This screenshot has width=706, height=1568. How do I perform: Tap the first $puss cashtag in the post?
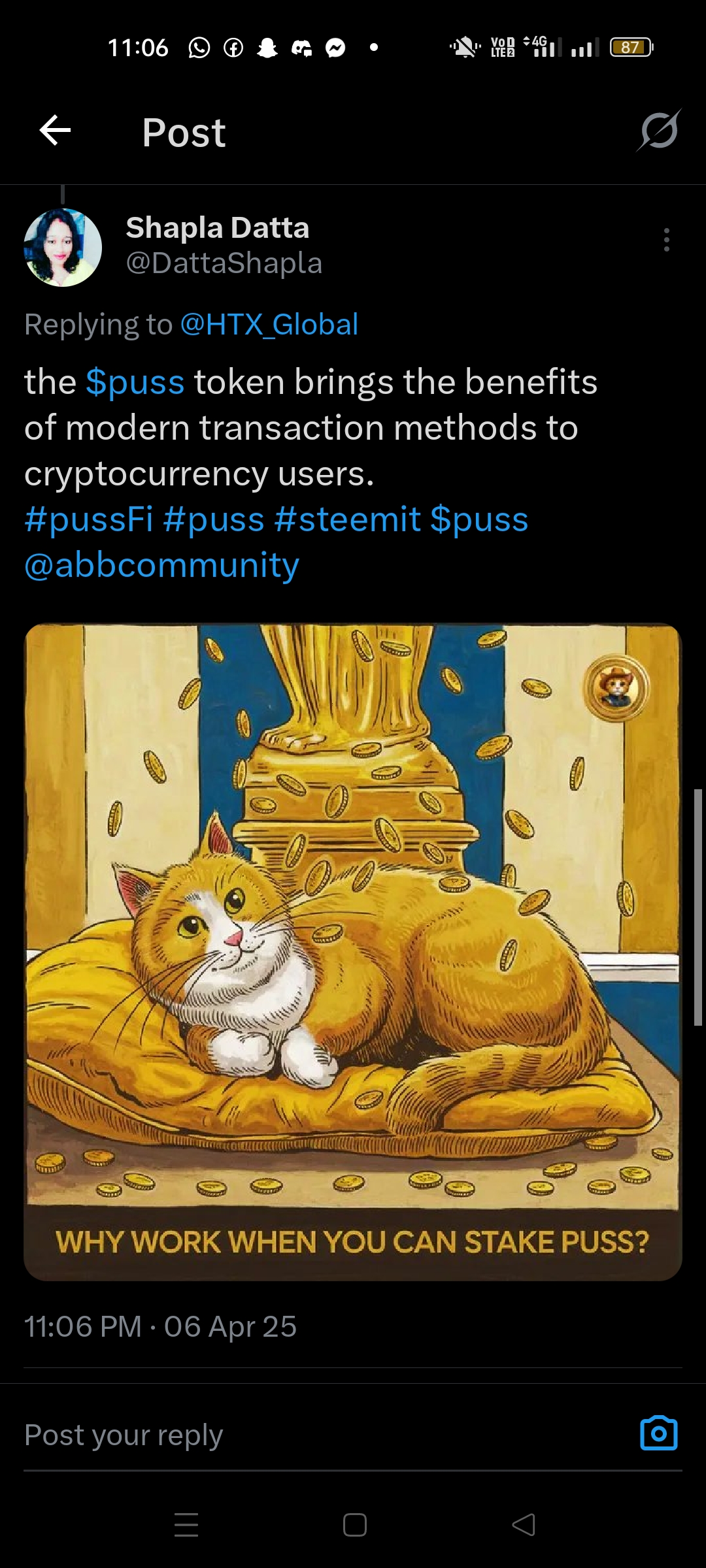click(135, 382)
